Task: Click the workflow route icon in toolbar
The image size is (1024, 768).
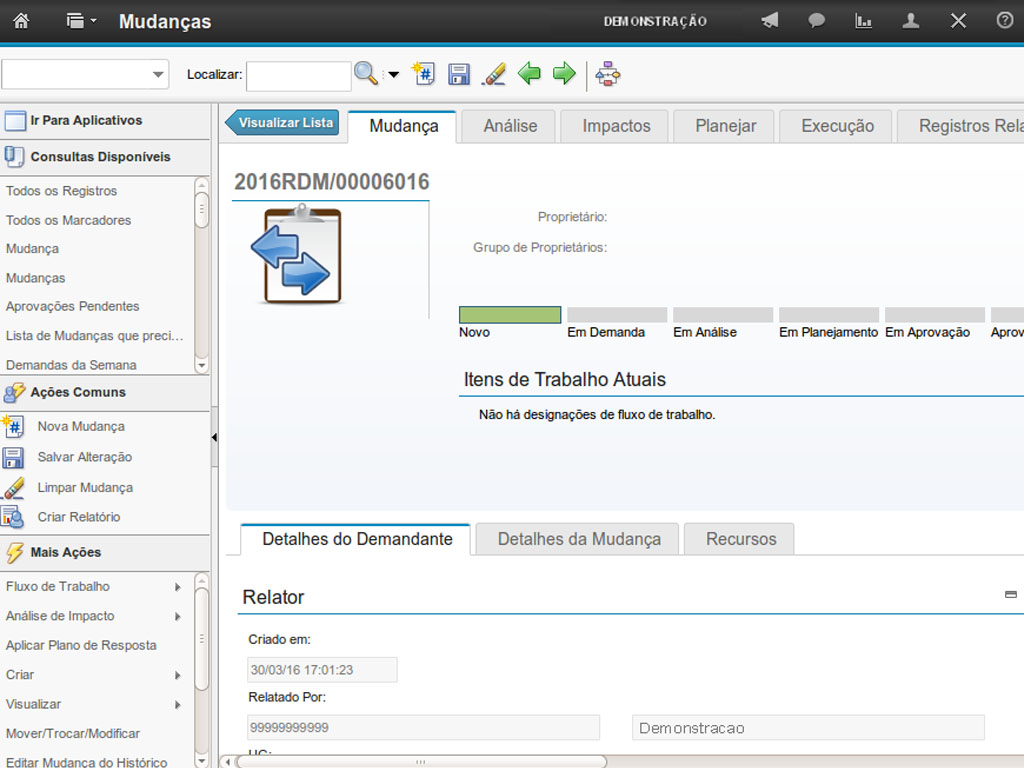Action: (607, 74)
